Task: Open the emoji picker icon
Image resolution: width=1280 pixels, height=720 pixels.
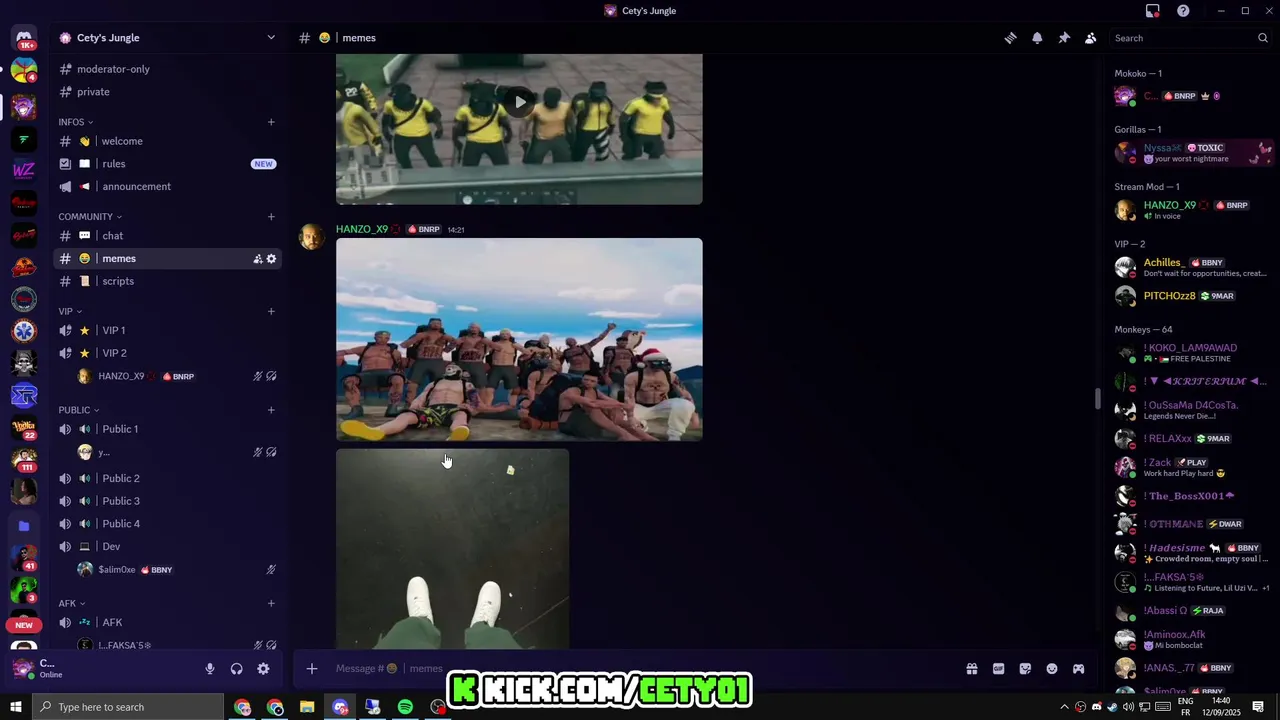Action: (x=1052, y=668)
